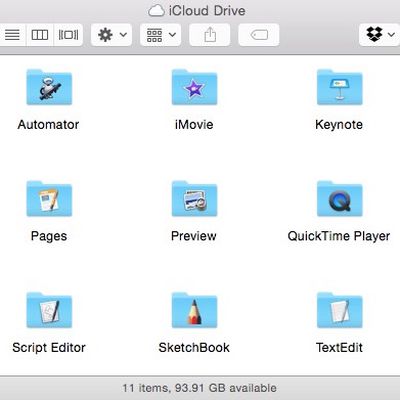Open the Dropbox toolbar menu
The image size is (400, 400).
point(380,35)
